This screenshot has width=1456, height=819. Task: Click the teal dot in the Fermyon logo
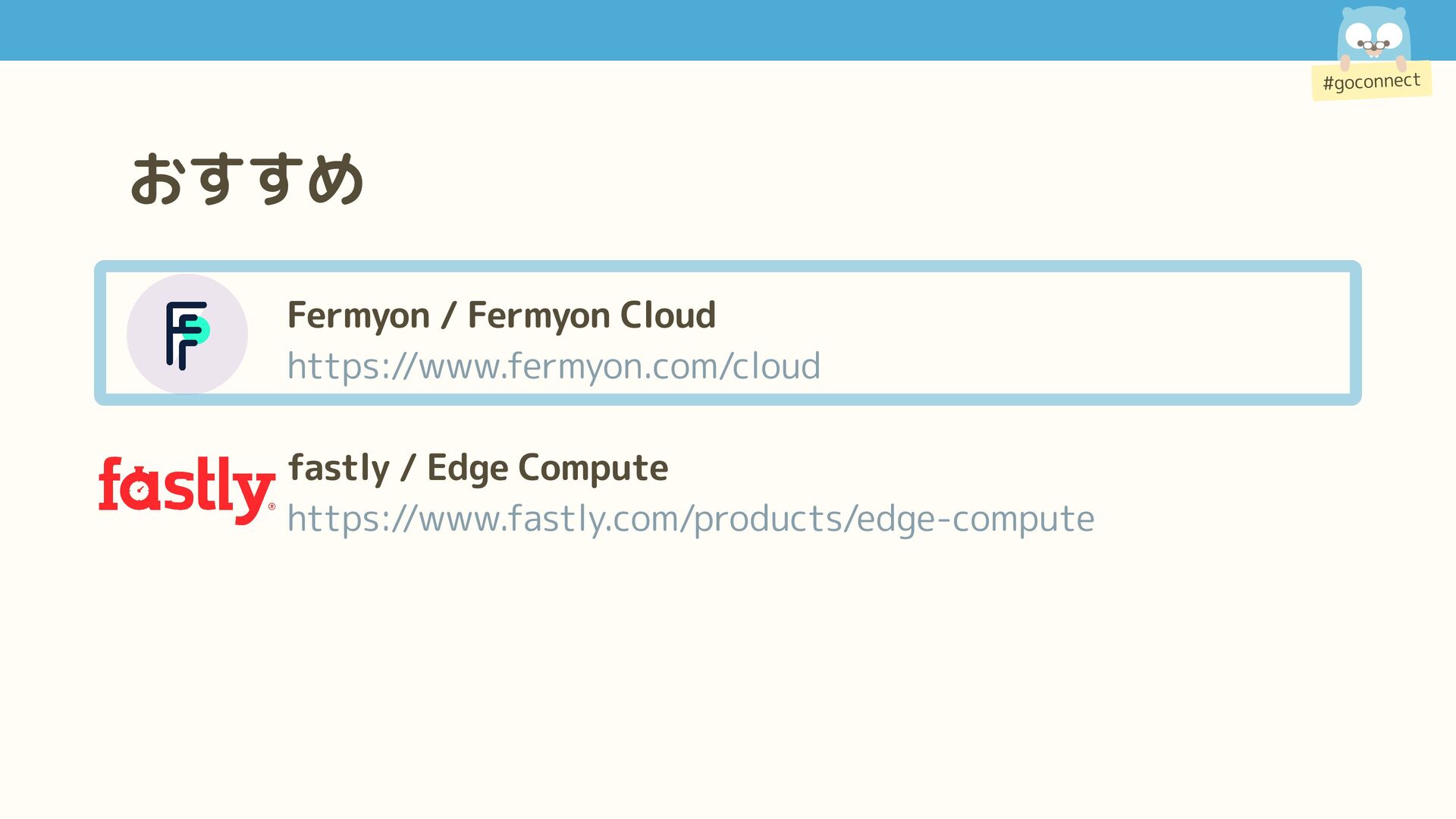click(x=199, y=331)
